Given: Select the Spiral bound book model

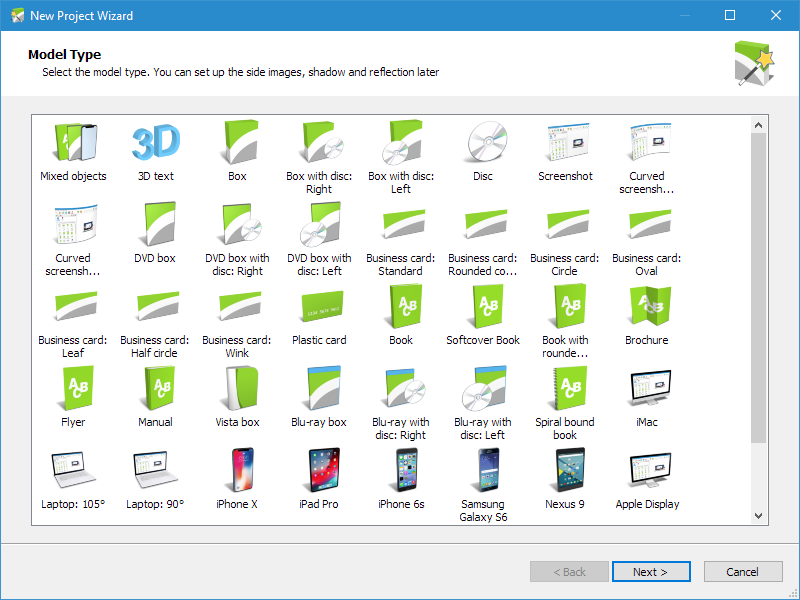Looking at the screenshot, I should pyautogui.click(x=565, y=404).
